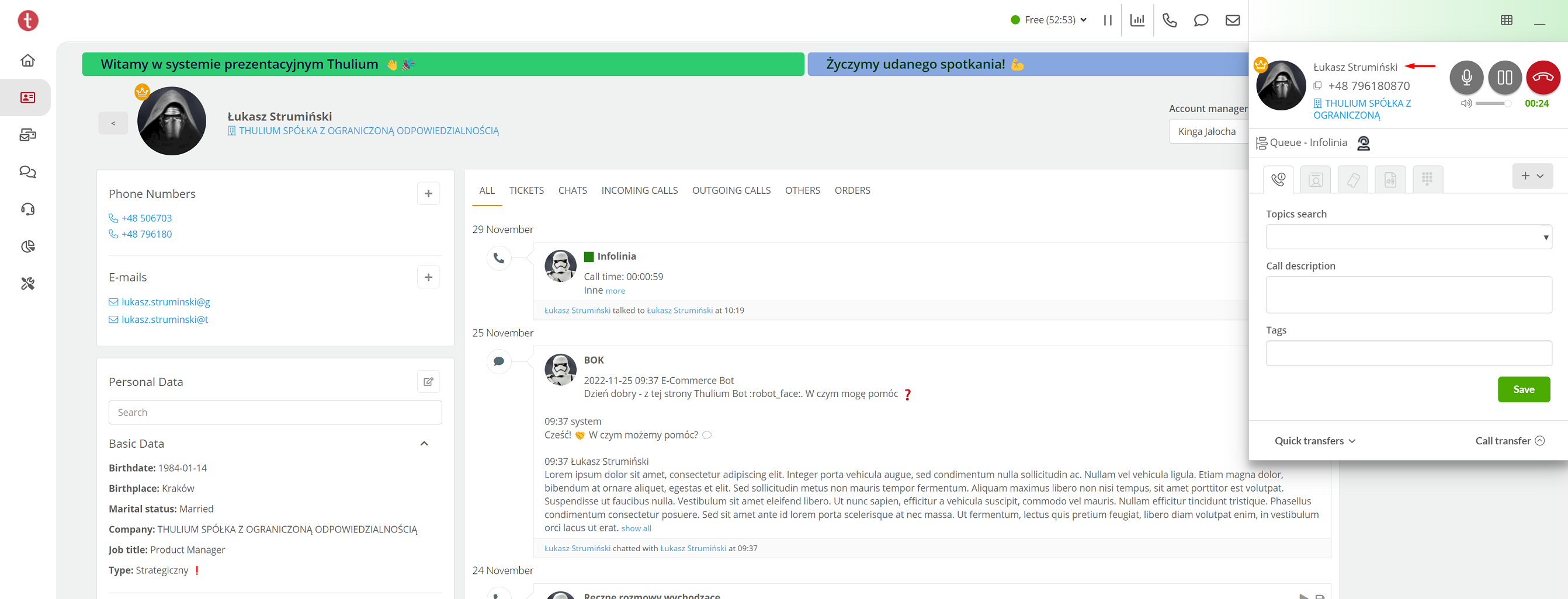Open the dialpad tab in call panel
This screenshot has width=1568, height=599.
point(1427,179)
